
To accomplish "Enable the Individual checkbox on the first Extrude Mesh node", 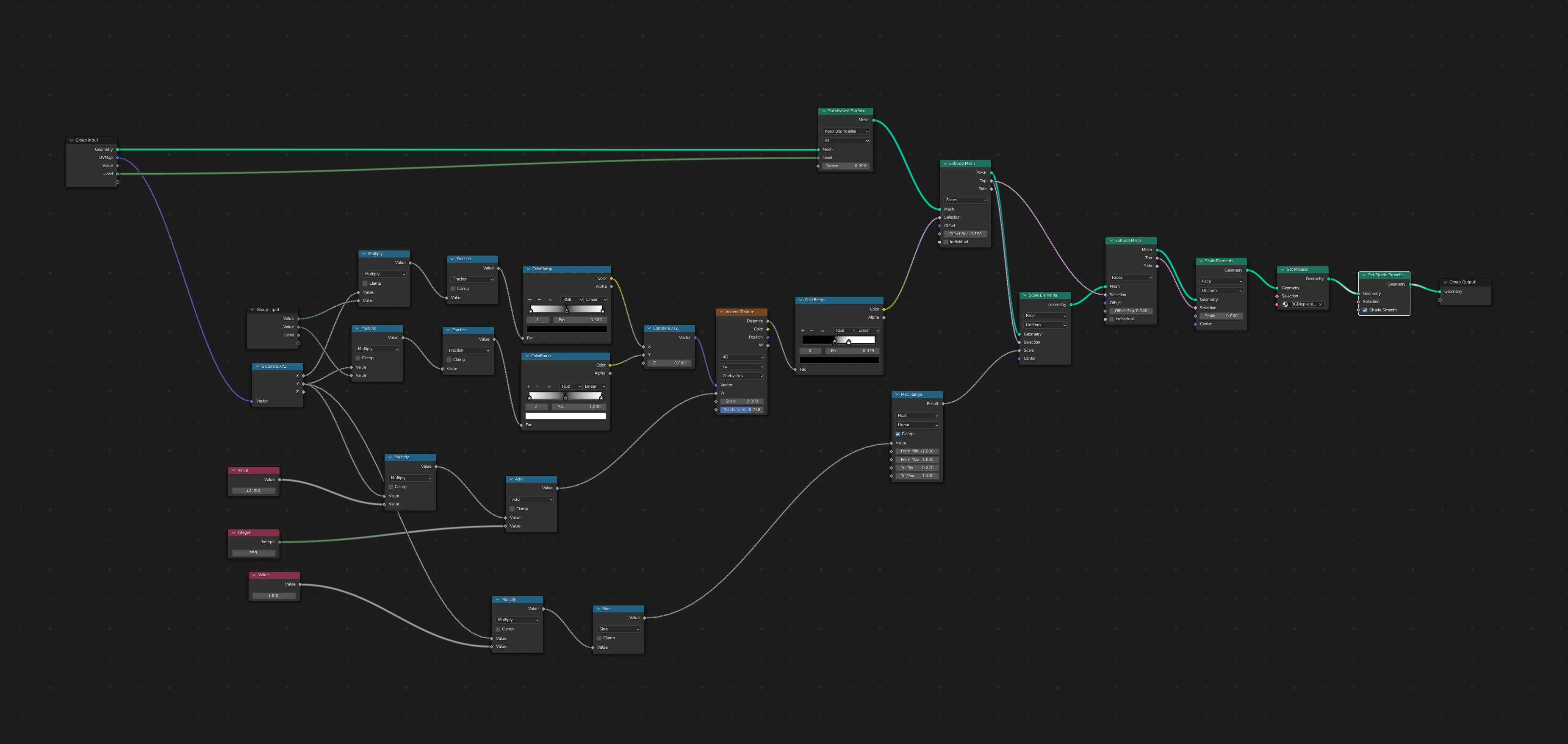I will pyautogui.click(x=946, y=242).
